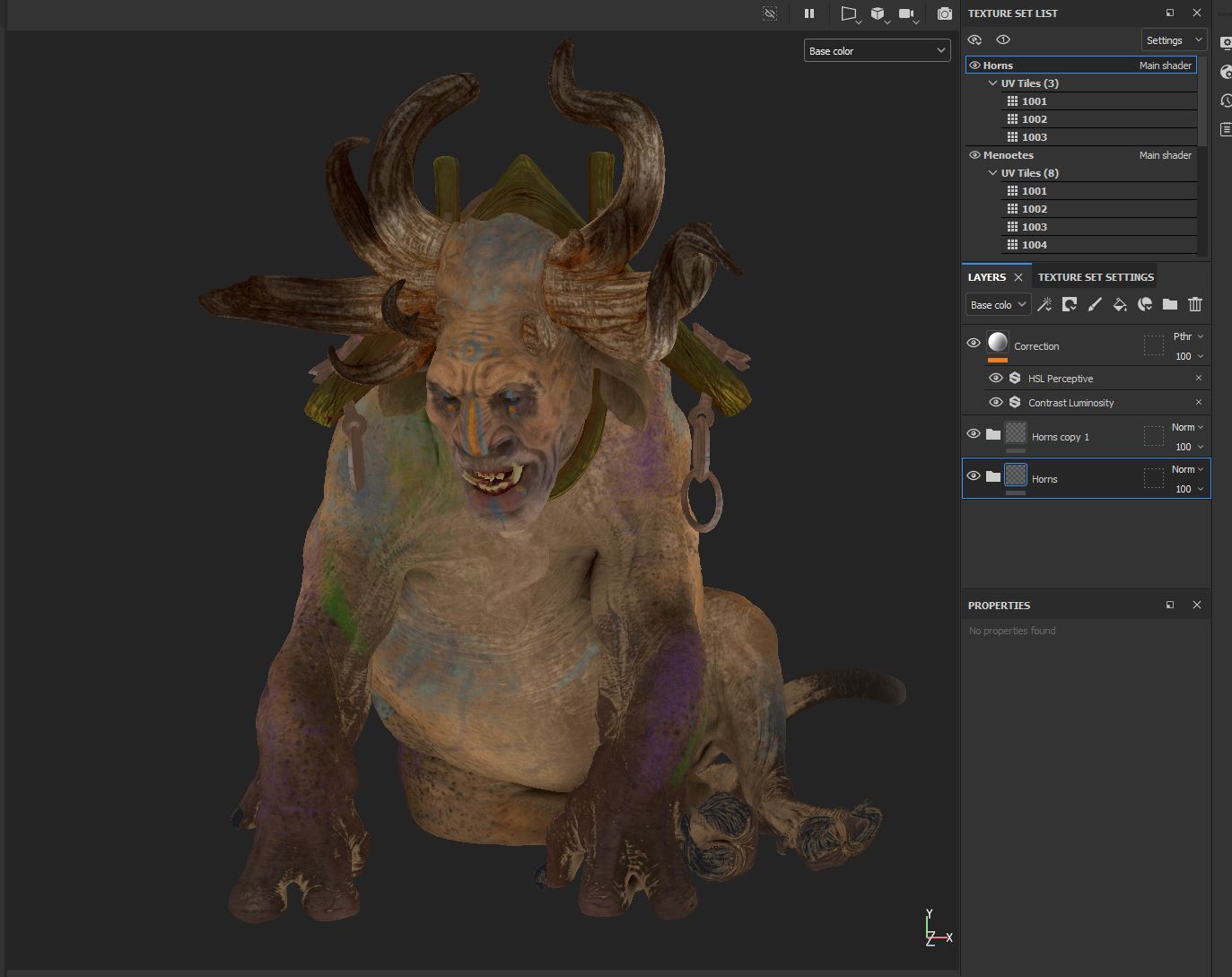
Task: Collapse UV Tiles (3) under Horns
Action: pyautogui.click(x=992, y=83)
